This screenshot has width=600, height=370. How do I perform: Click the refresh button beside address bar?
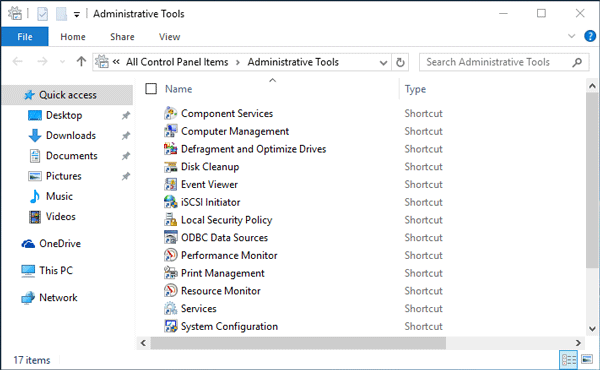[400, 62]
